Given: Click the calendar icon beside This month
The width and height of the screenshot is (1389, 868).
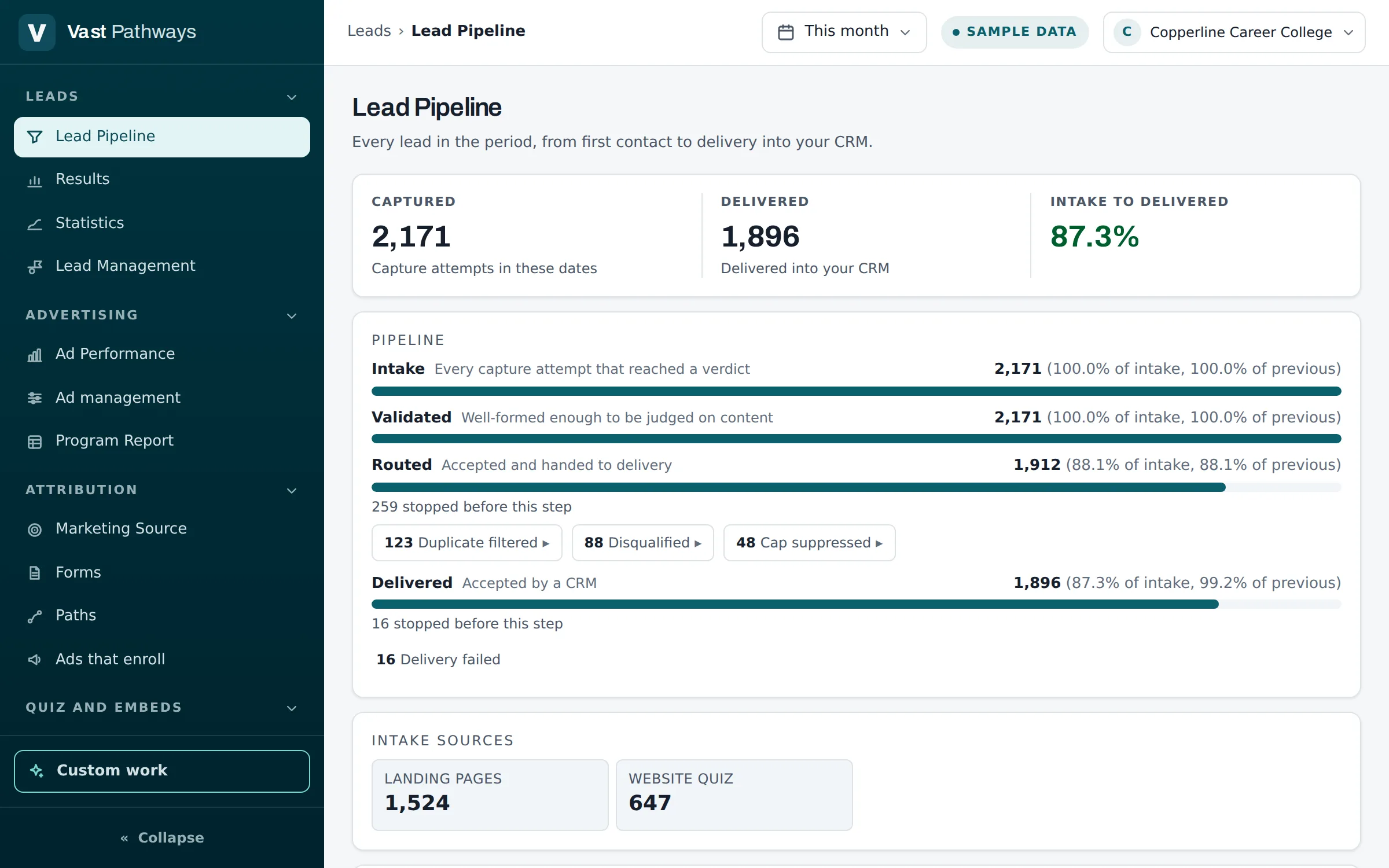Looking at the screenshot, I should [x=785, y=32].
